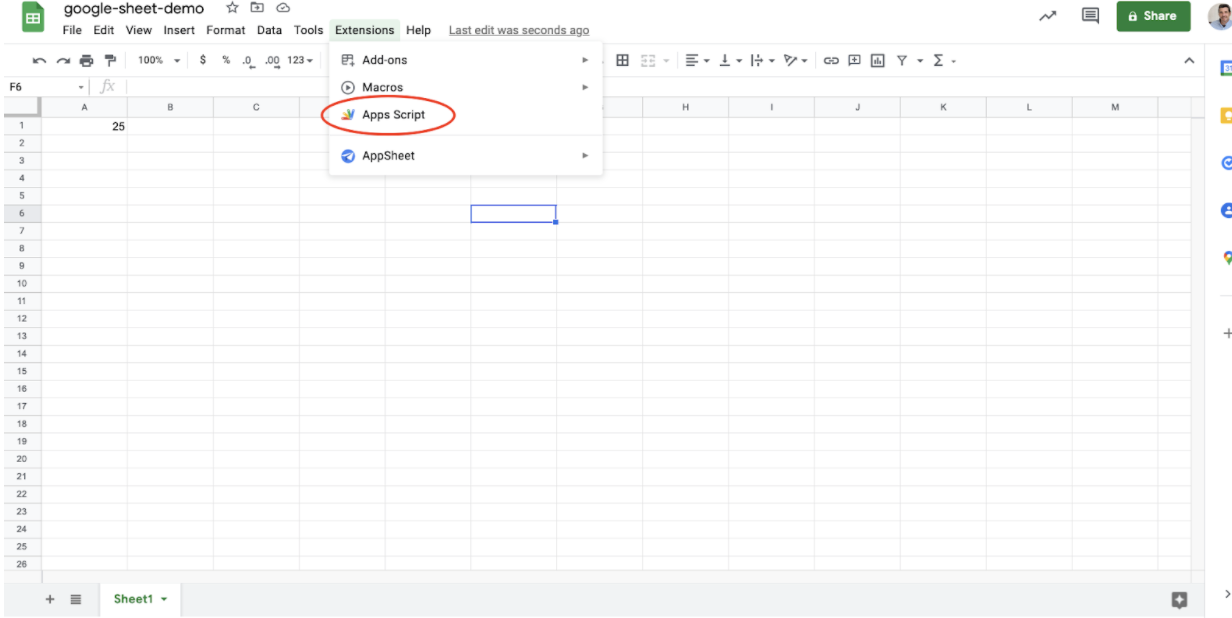Click the Explore icon at bottom right
Screen dimensions: 1232x618
pyautogui.click(x=1180, y=599)
